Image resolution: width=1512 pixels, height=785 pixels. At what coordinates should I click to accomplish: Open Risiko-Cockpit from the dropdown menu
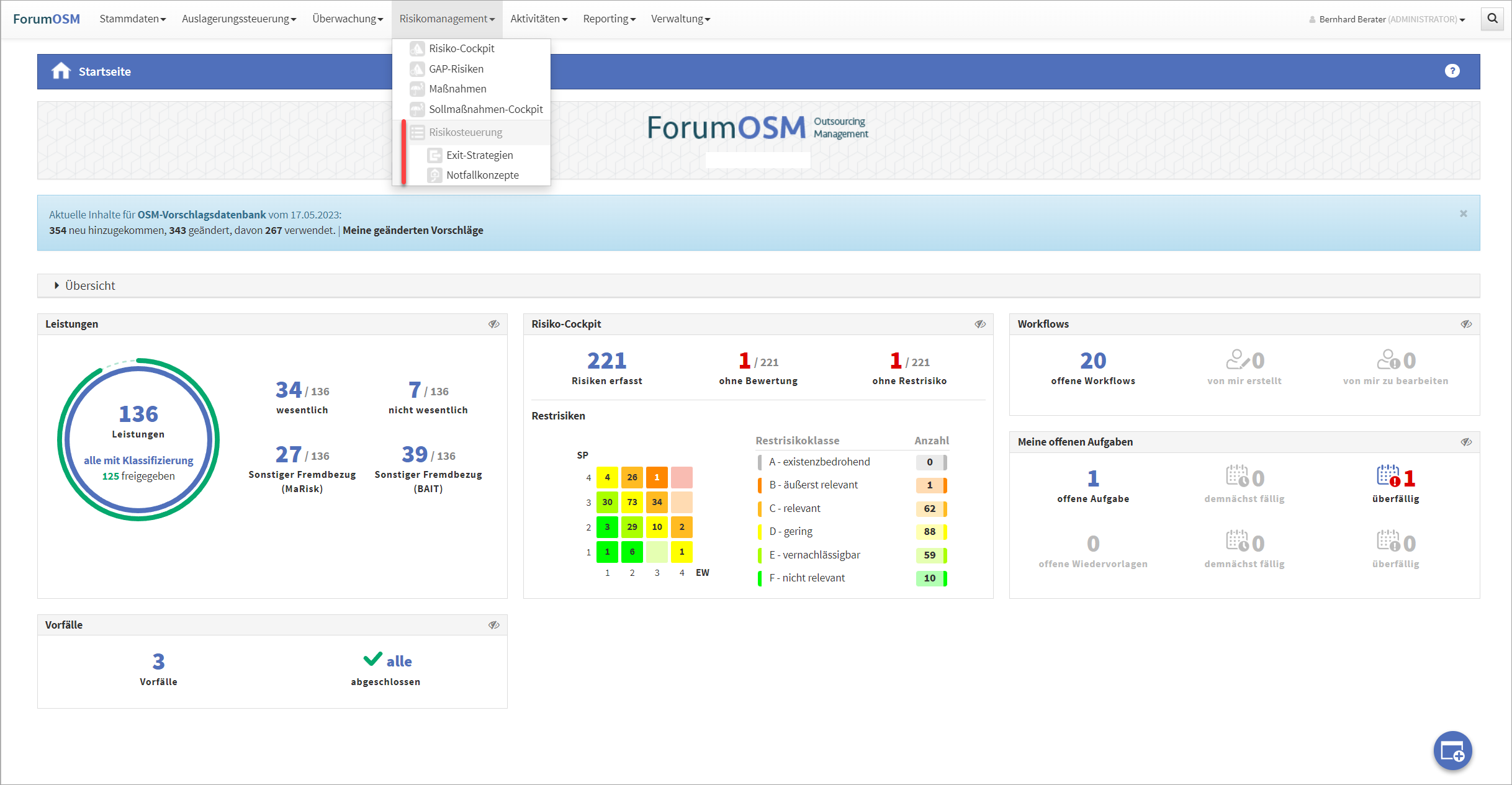click(461, 48)
